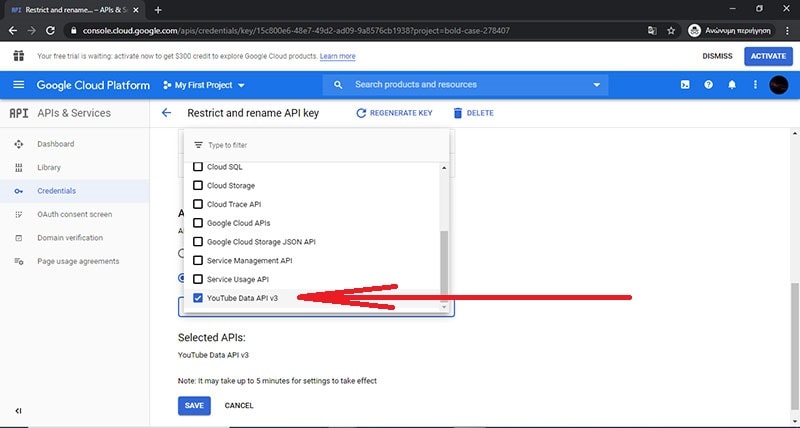Image resolution: width=800 pixels, height=428 pixels.
Task: Open Cloud Shell terminal icon
Action: click(684, 85)
